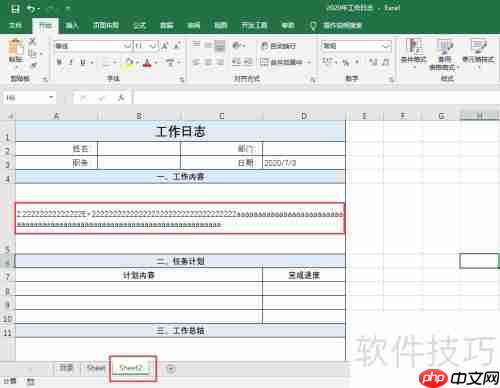
Task: Open the text orientation tool
Action: (236, 45)
